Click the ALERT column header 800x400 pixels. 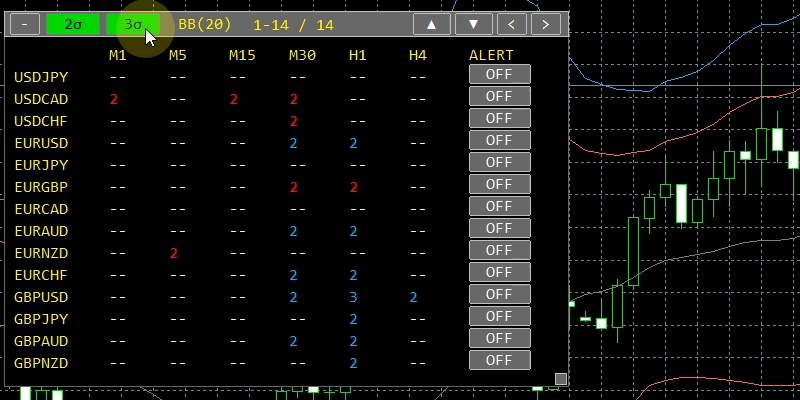point(491,55)
